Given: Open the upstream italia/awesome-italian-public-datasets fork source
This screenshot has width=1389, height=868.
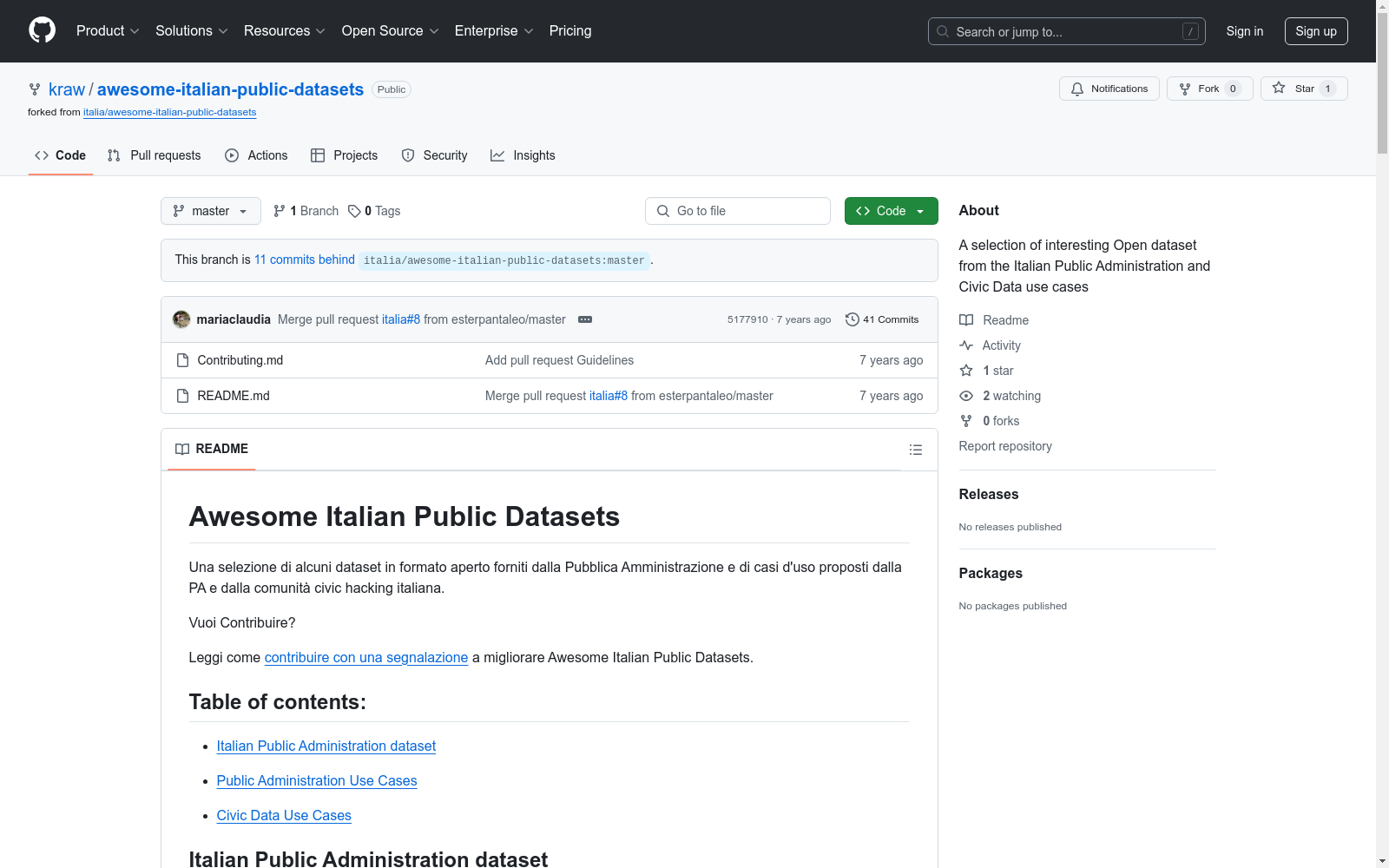Looking at the screenshot, I should tap(170, 112).
